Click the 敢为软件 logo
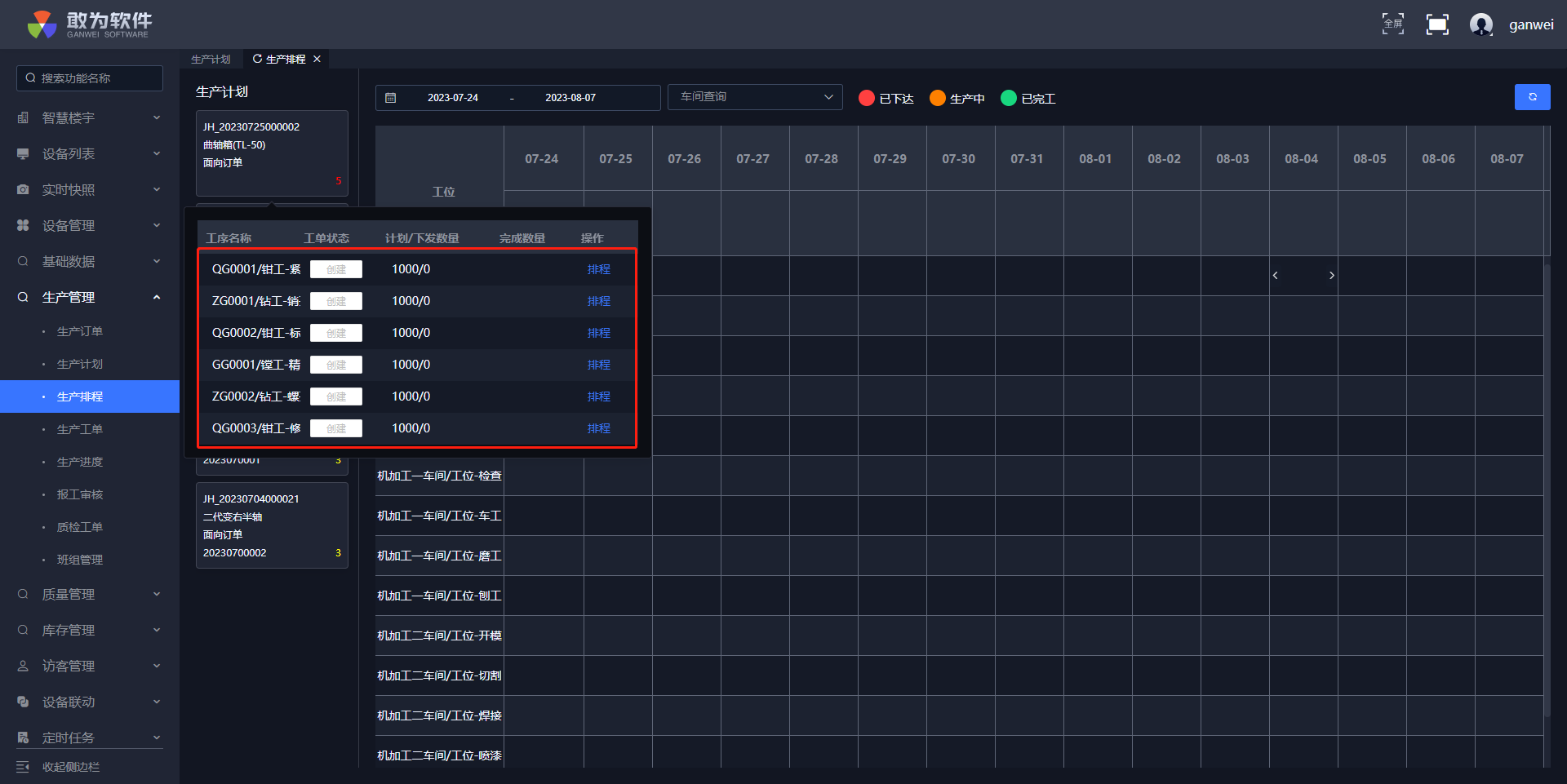 point(88,24)
